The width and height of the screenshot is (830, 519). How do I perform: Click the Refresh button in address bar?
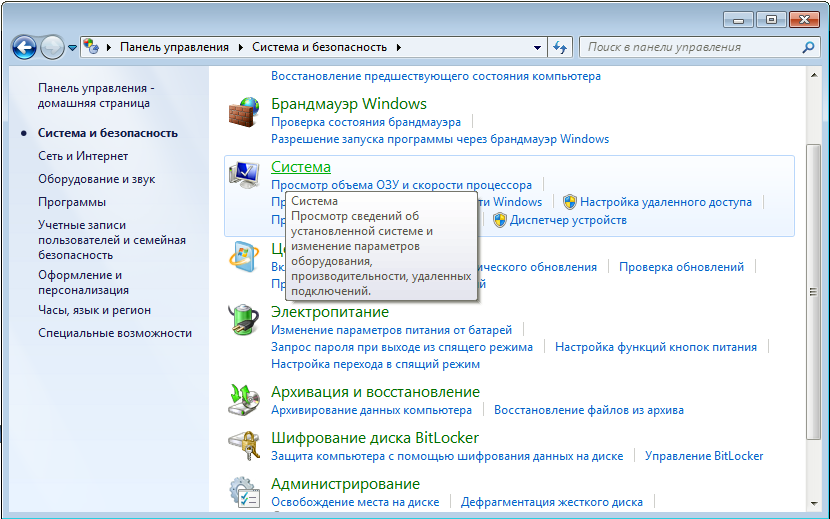coord(560,47)
